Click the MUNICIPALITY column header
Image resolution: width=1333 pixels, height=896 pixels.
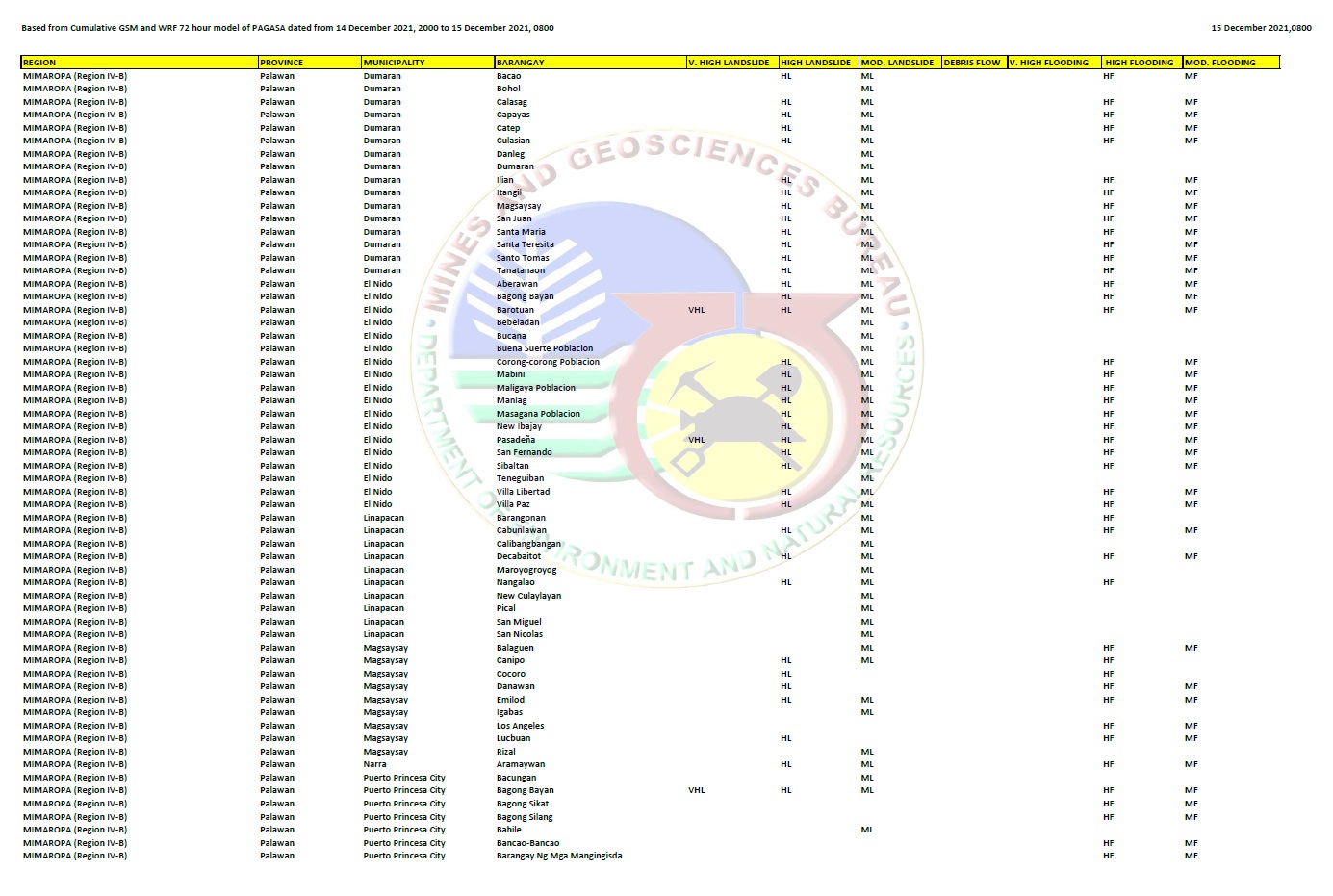coord(428,62)
